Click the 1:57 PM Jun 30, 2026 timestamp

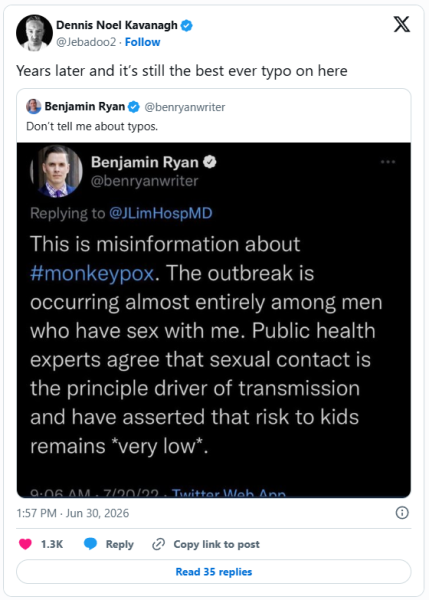(73, 513)
